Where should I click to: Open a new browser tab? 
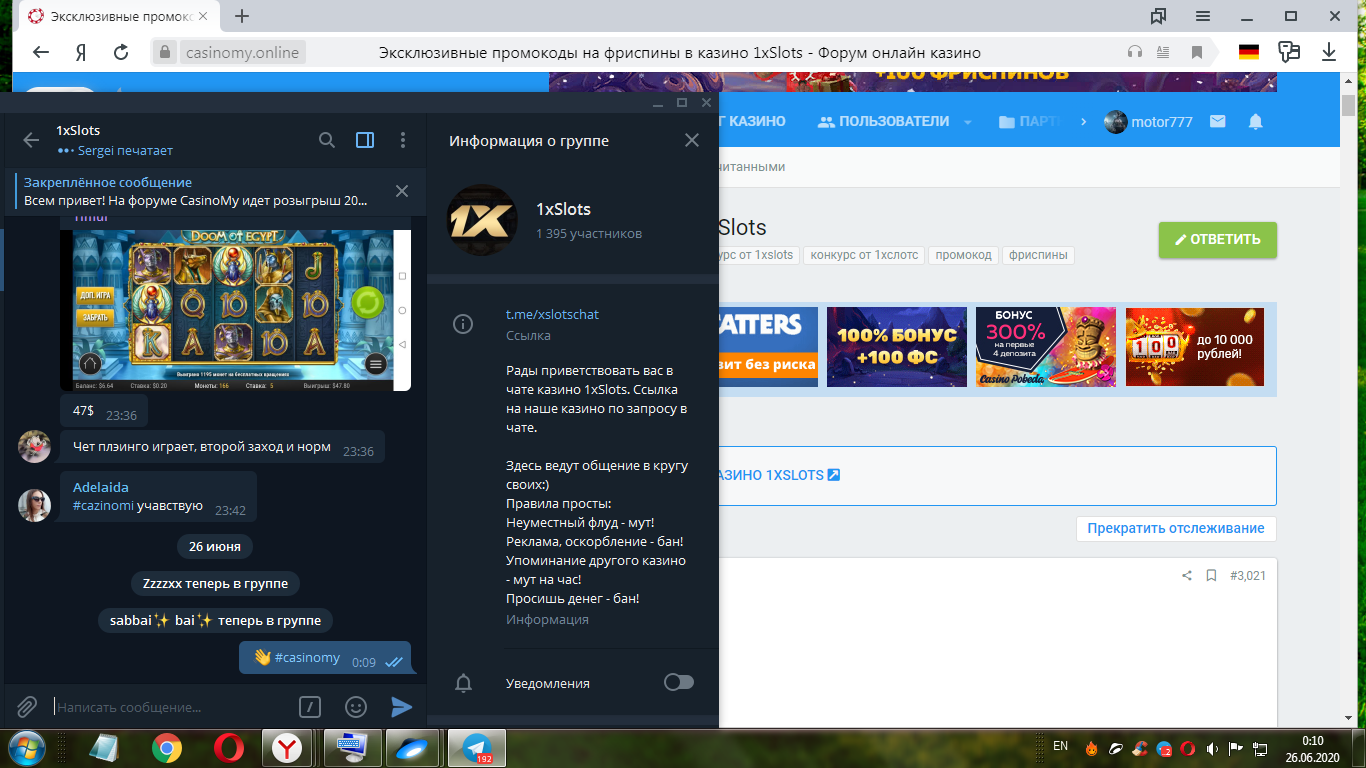pos(242,16)
